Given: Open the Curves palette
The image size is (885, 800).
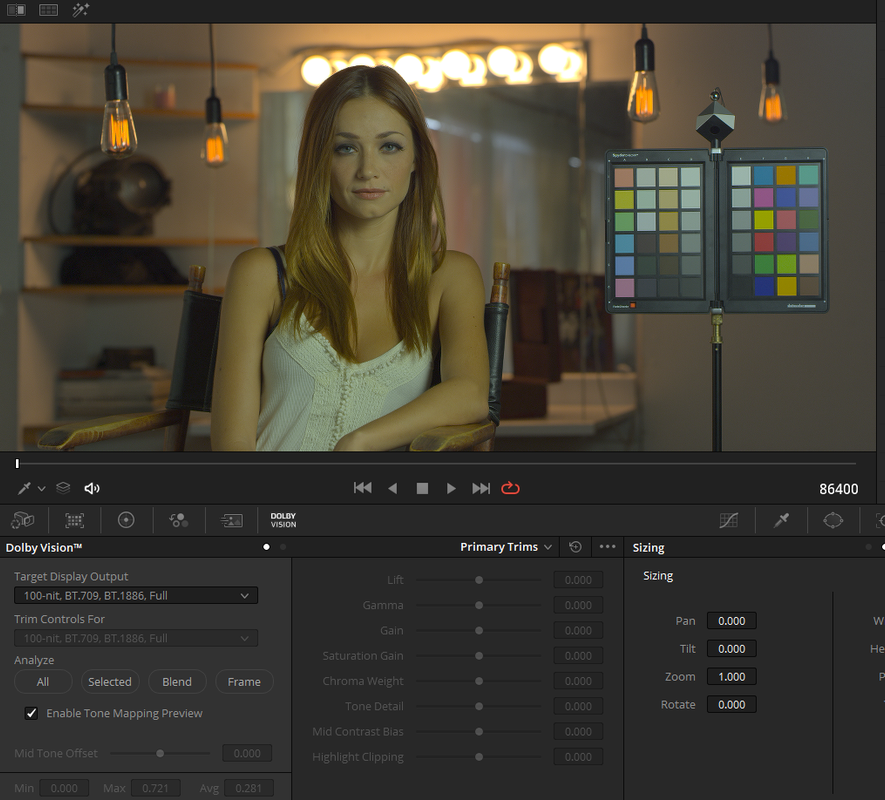Looking at the screenshot, I should coord(729,520).
